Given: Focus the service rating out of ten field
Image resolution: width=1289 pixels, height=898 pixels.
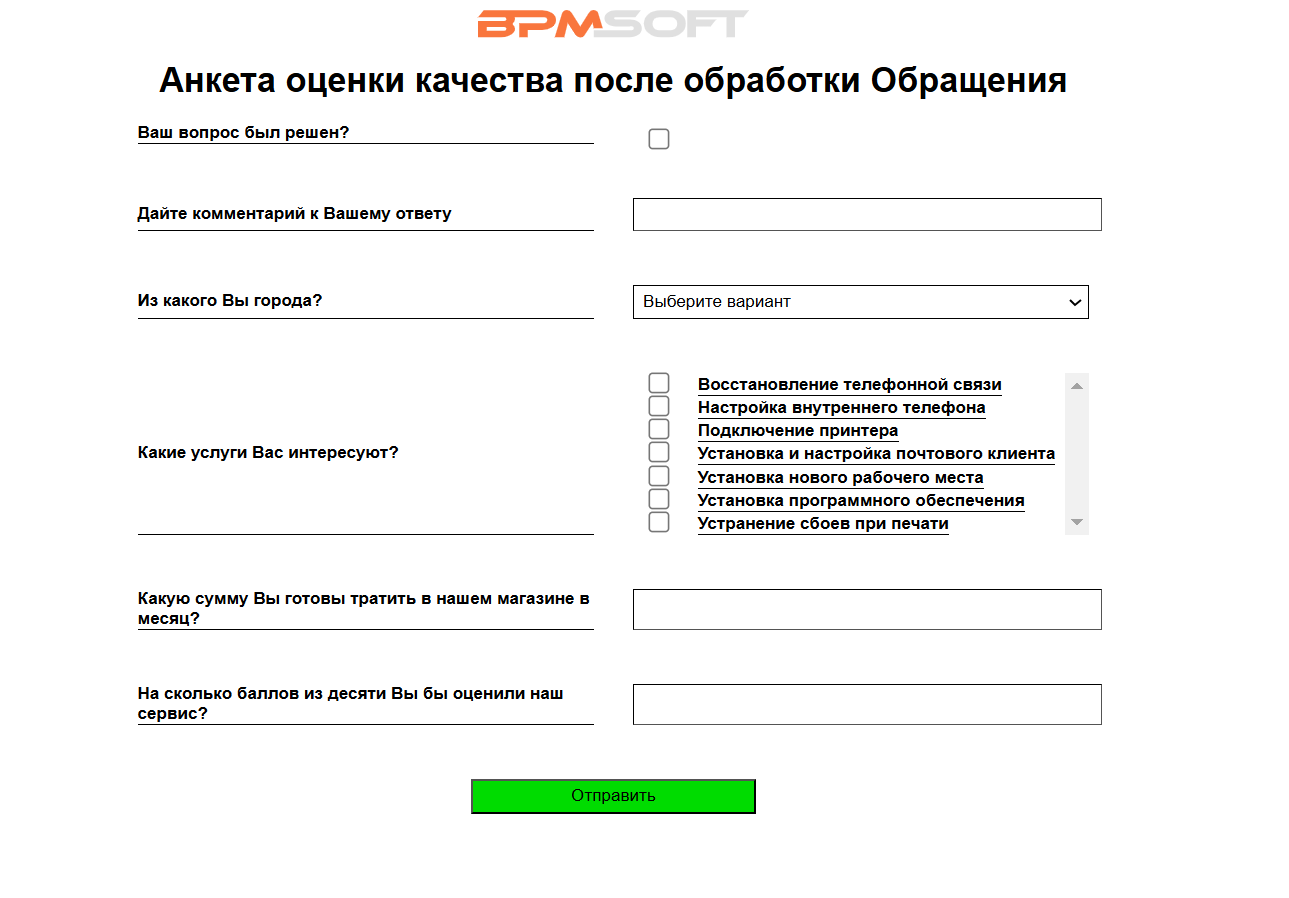Looking at the screenshot, I should [867, 704].
